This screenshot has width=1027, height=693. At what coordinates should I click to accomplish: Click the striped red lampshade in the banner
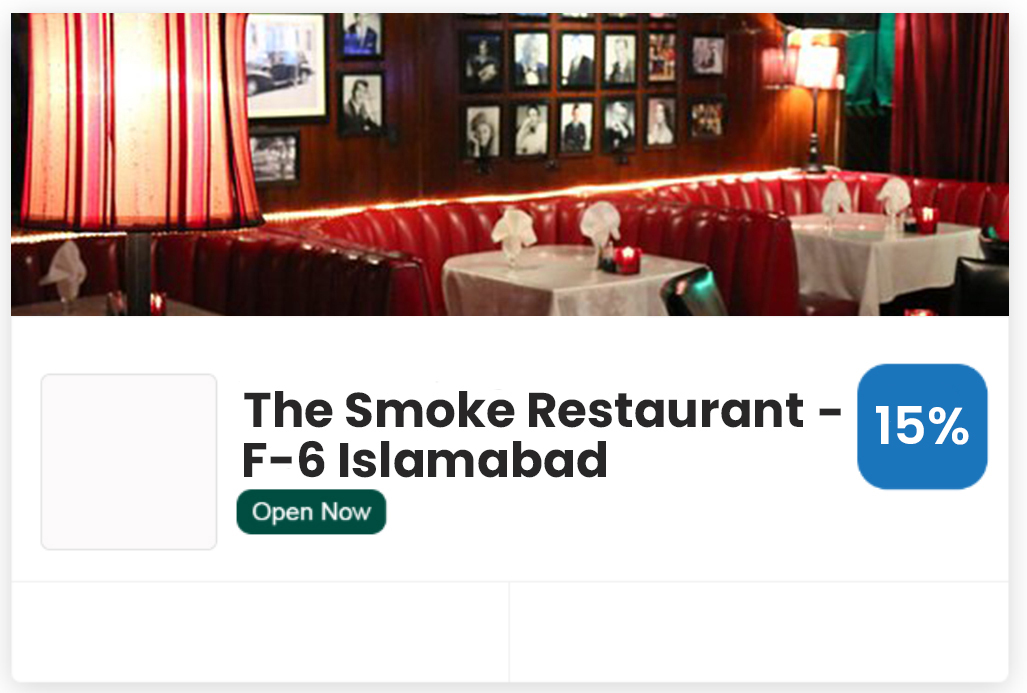click(140, 121)
